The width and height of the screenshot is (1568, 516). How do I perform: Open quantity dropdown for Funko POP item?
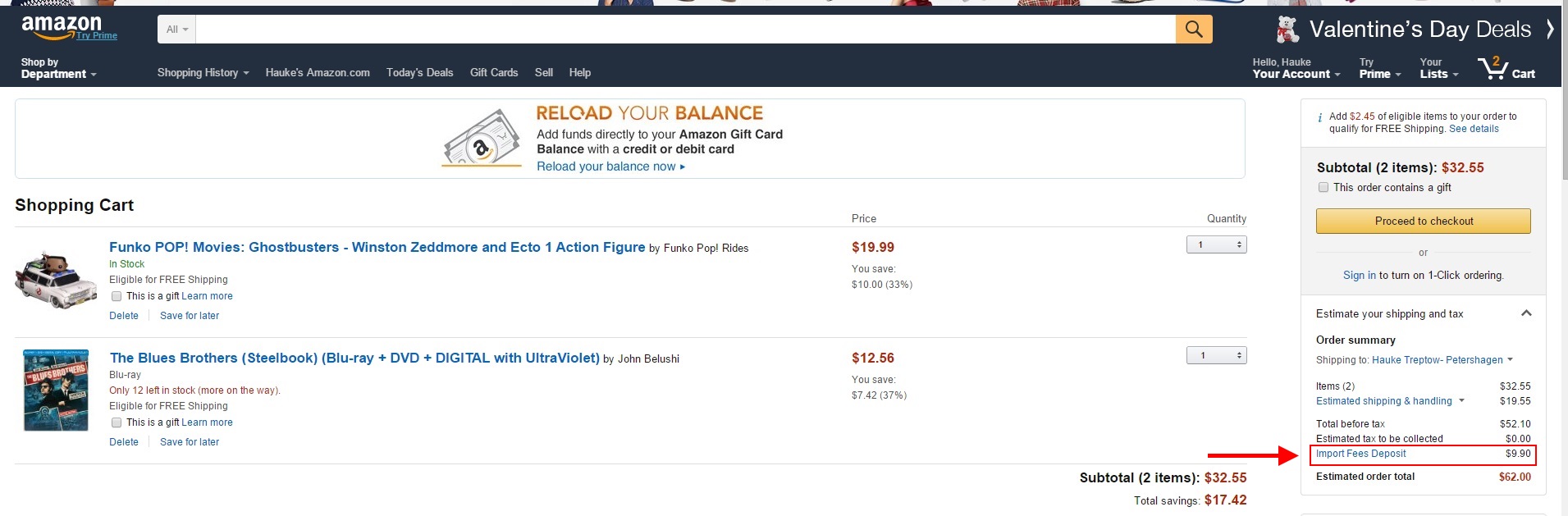point(1217,244)
